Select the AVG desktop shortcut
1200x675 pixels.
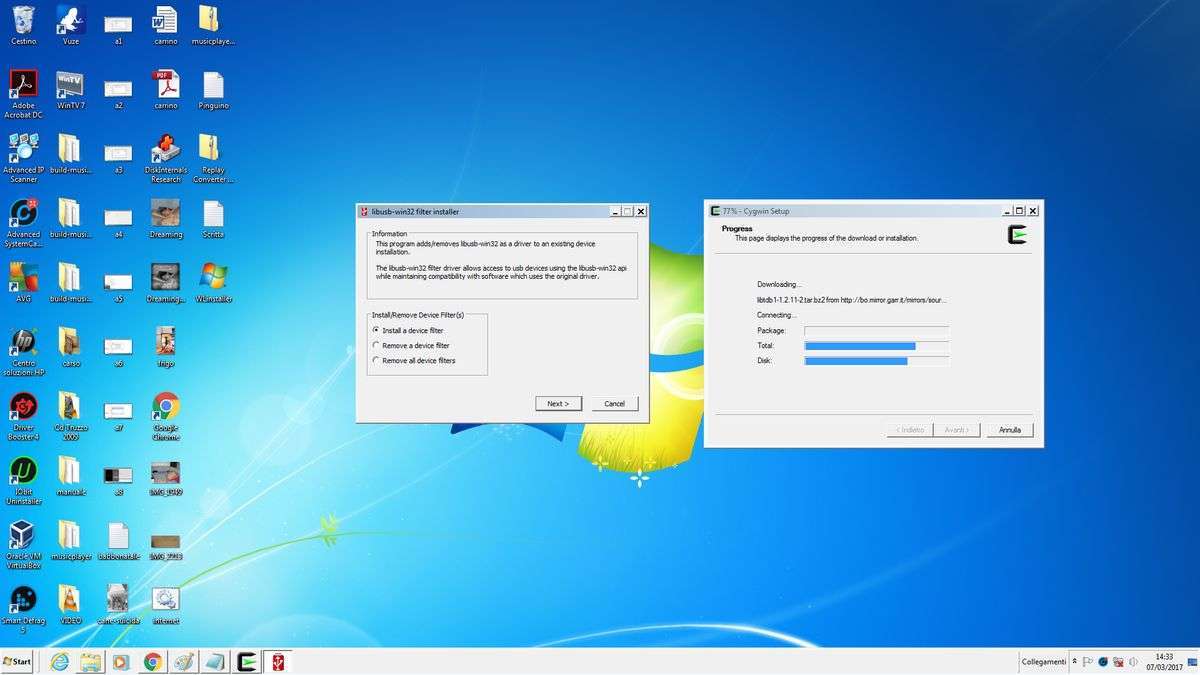click(23, 282)
